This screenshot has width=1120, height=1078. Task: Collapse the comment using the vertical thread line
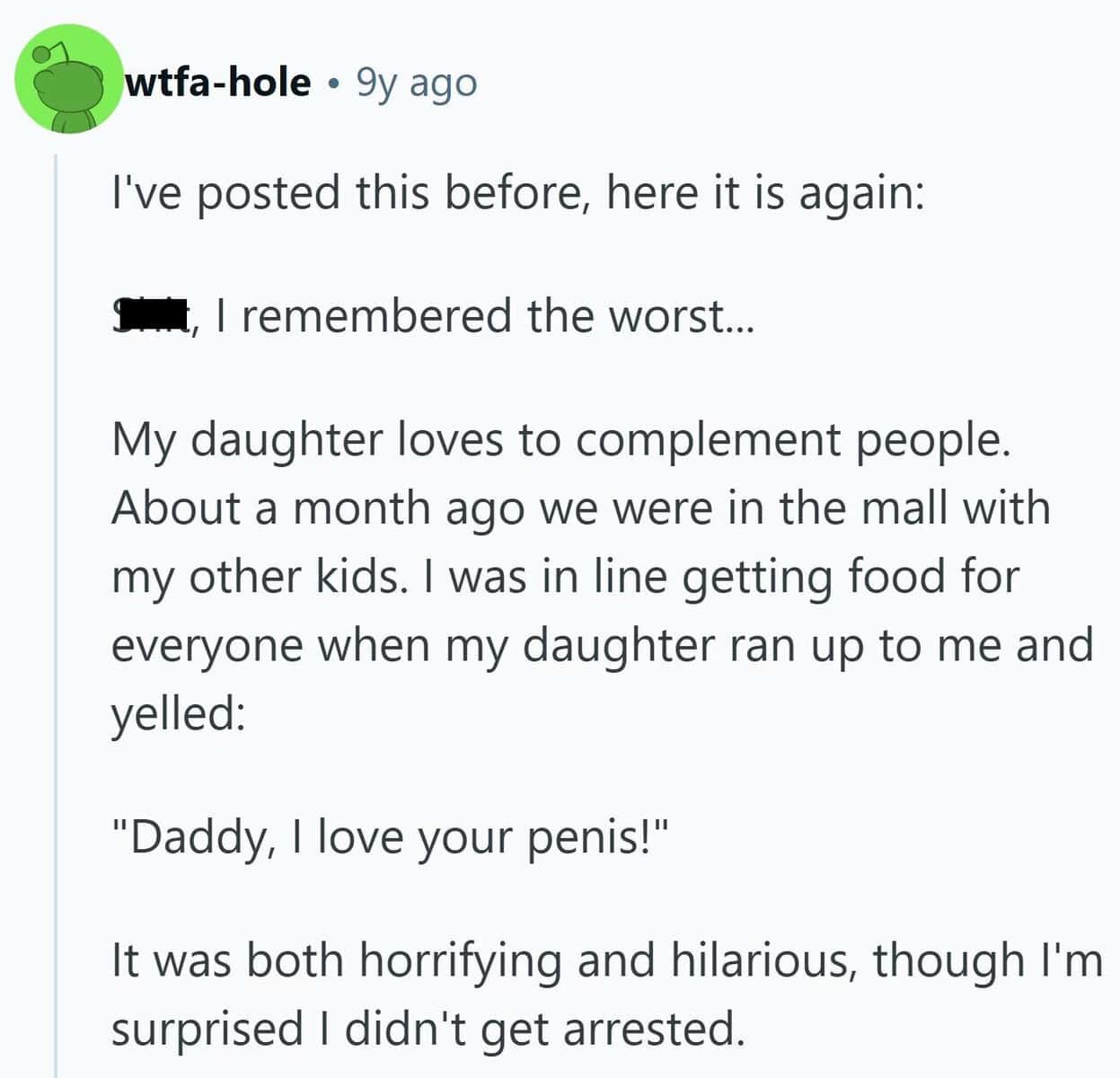tap(56, 611)
